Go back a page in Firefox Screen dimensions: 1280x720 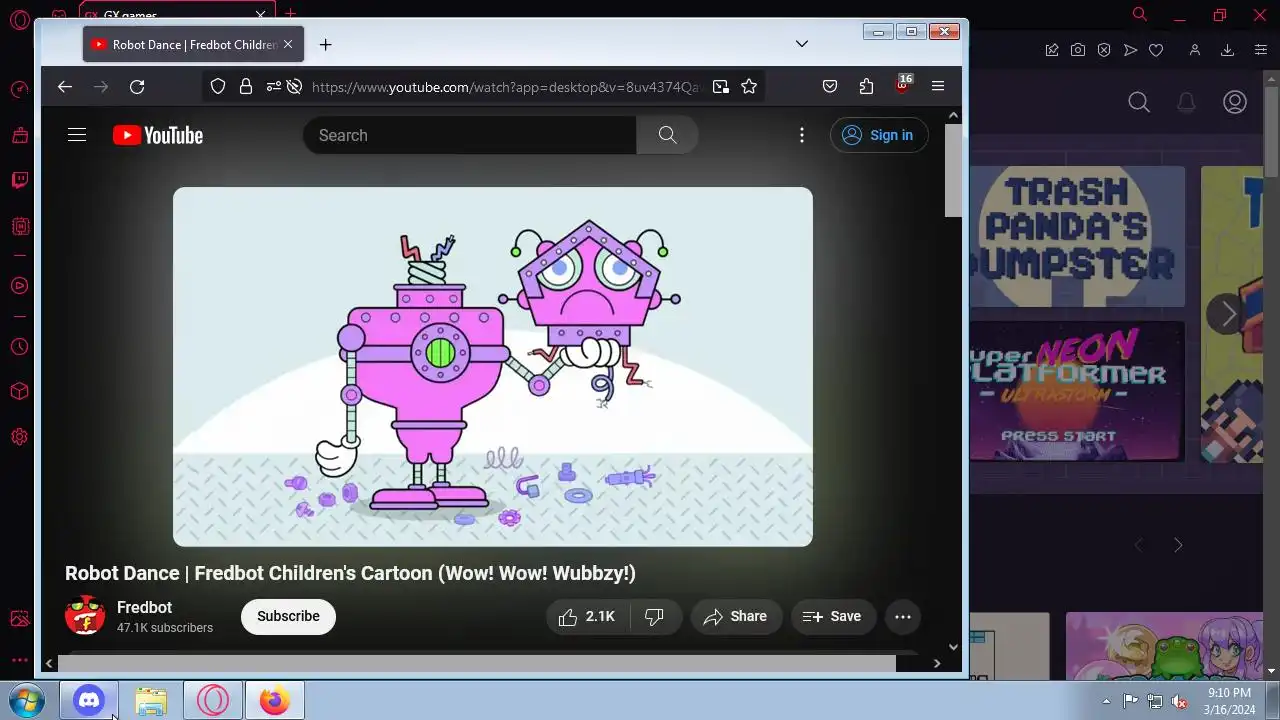point(65,87)
